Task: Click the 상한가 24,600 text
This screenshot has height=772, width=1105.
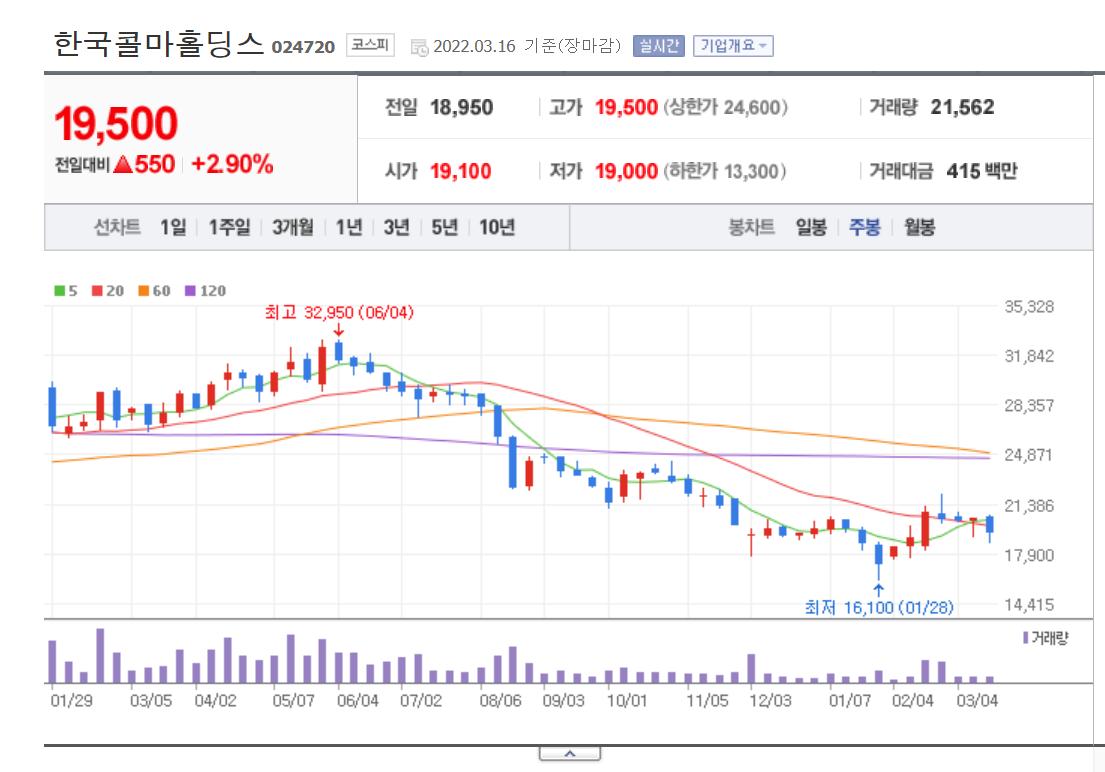Action: pos(725,107)
